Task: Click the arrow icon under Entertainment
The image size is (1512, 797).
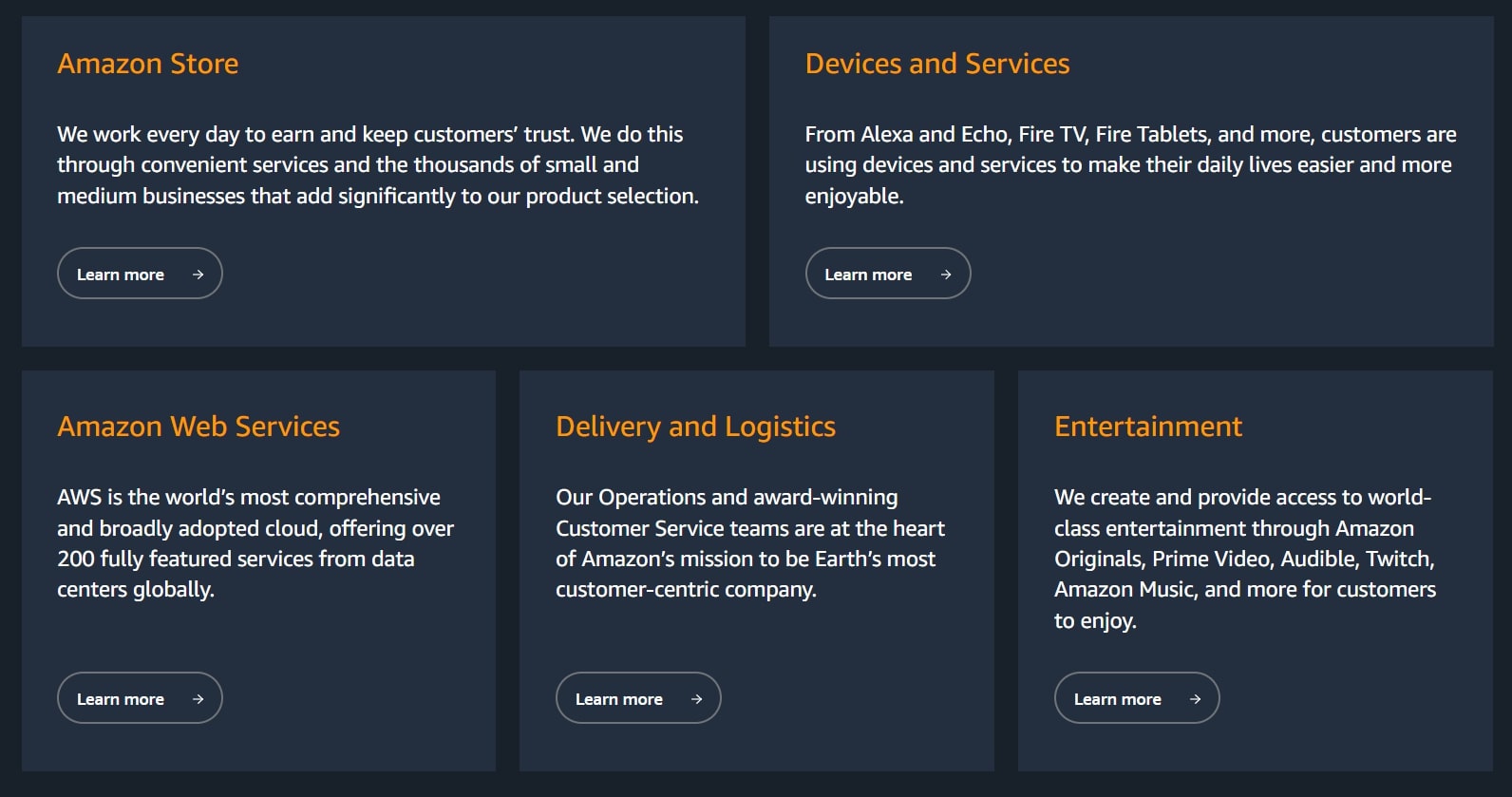Action: pyautogui.click(x=1195, y=699)
